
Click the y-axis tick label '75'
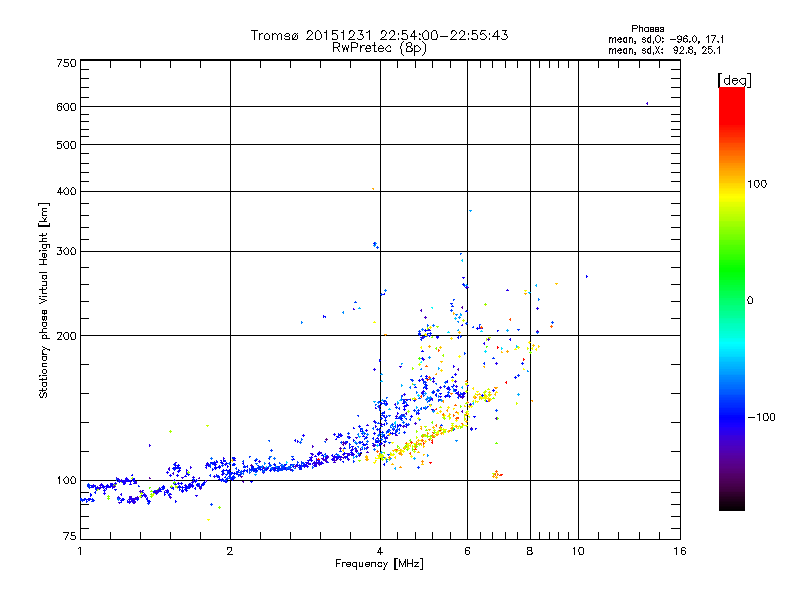(69, 536)
